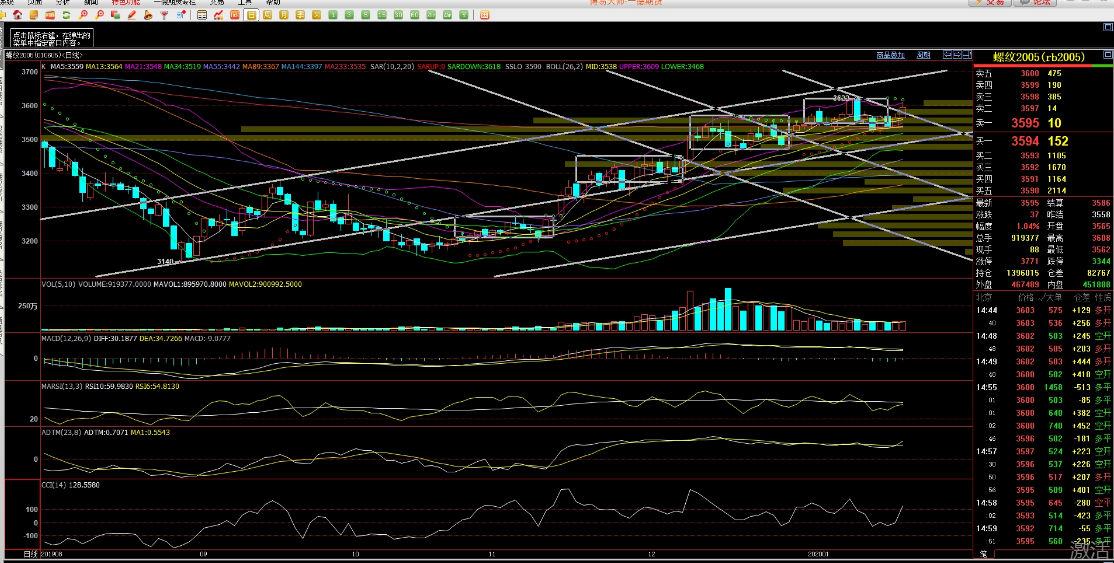The image size is (1114, 563).
Task: Click the left-arrow panel icon beside 周期
Action: click(948, 55)
